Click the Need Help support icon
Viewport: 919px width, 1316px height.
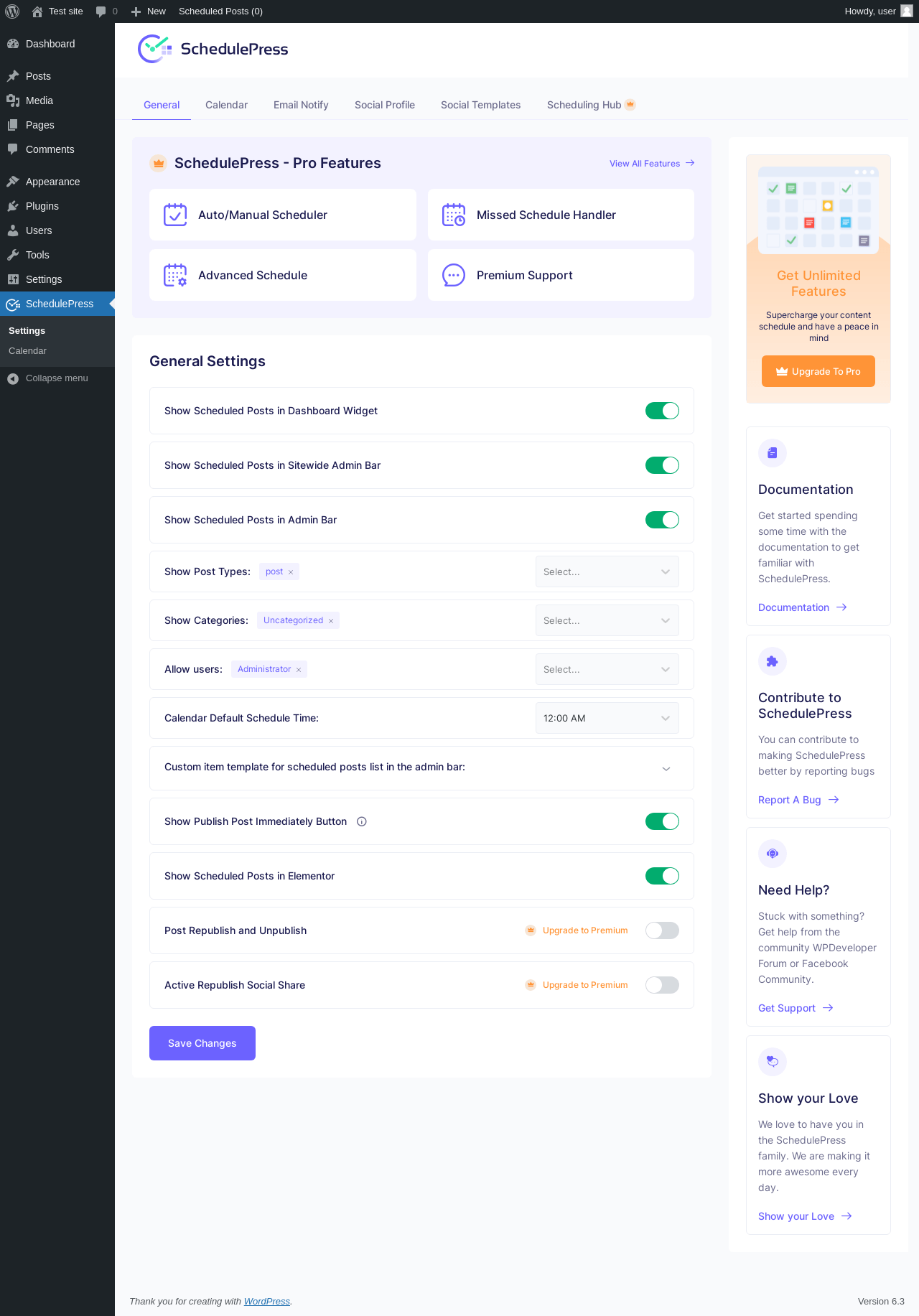pyautogui.click(x=773, y=854)
